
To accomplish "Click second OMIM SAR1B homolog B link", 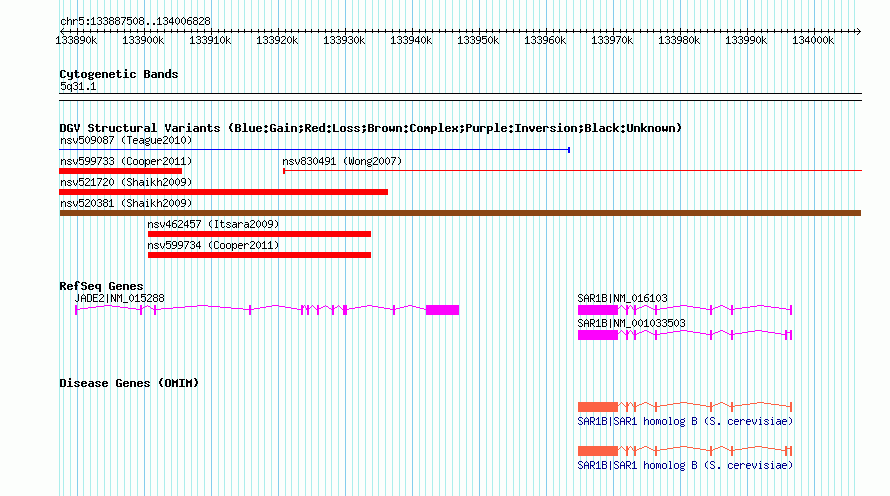I will pyautogui.click(x=685, y=465).
